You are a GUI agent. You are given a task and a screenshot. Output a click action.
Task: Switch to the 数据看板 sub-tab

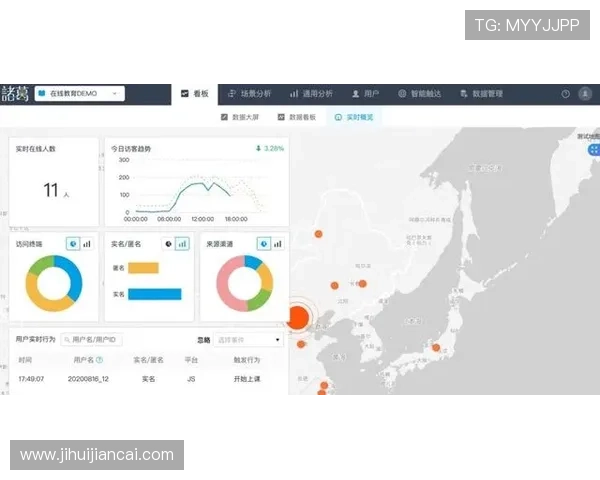[297, 117]
